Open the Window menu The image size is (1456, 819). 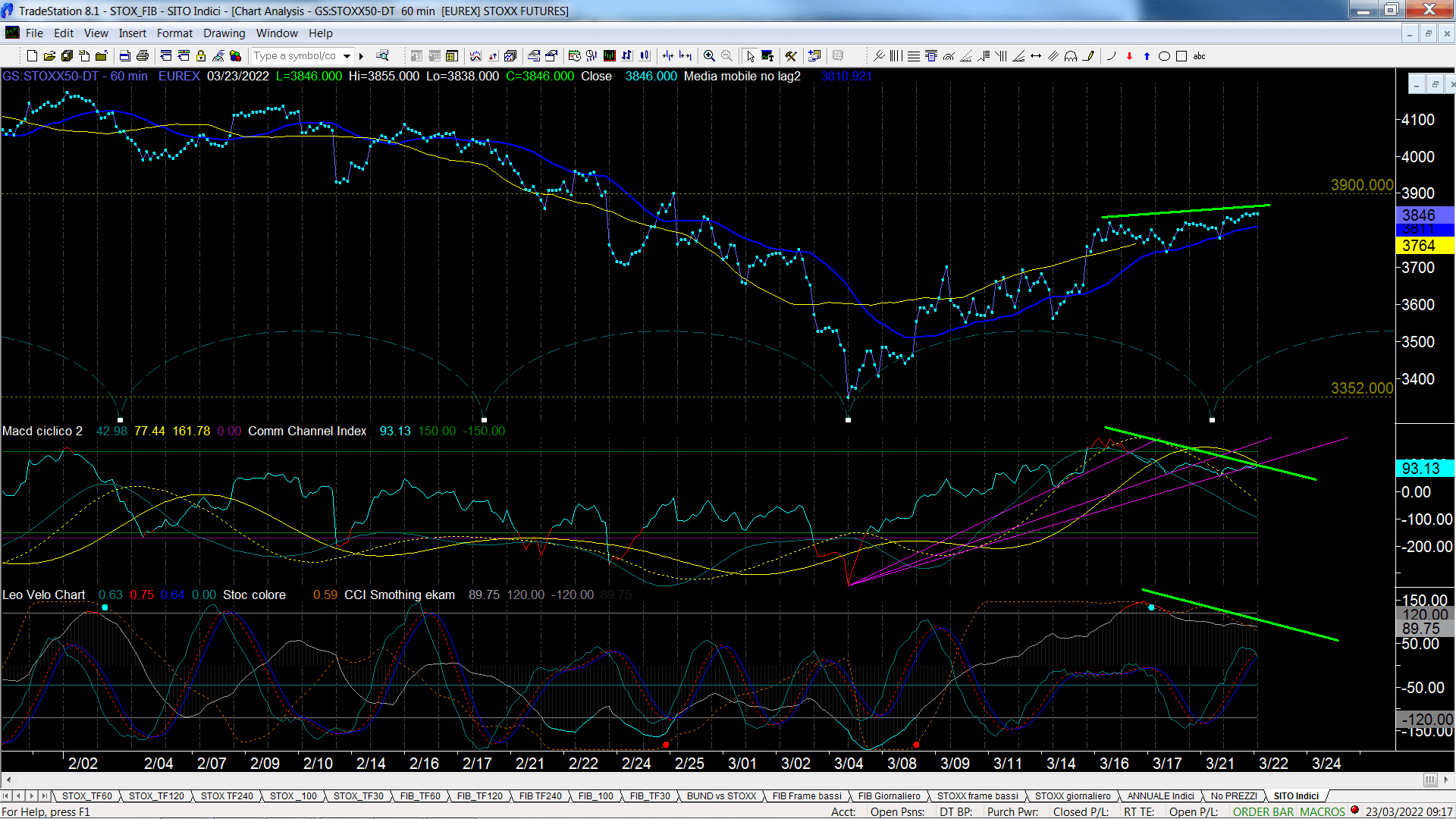pos(277,33)
